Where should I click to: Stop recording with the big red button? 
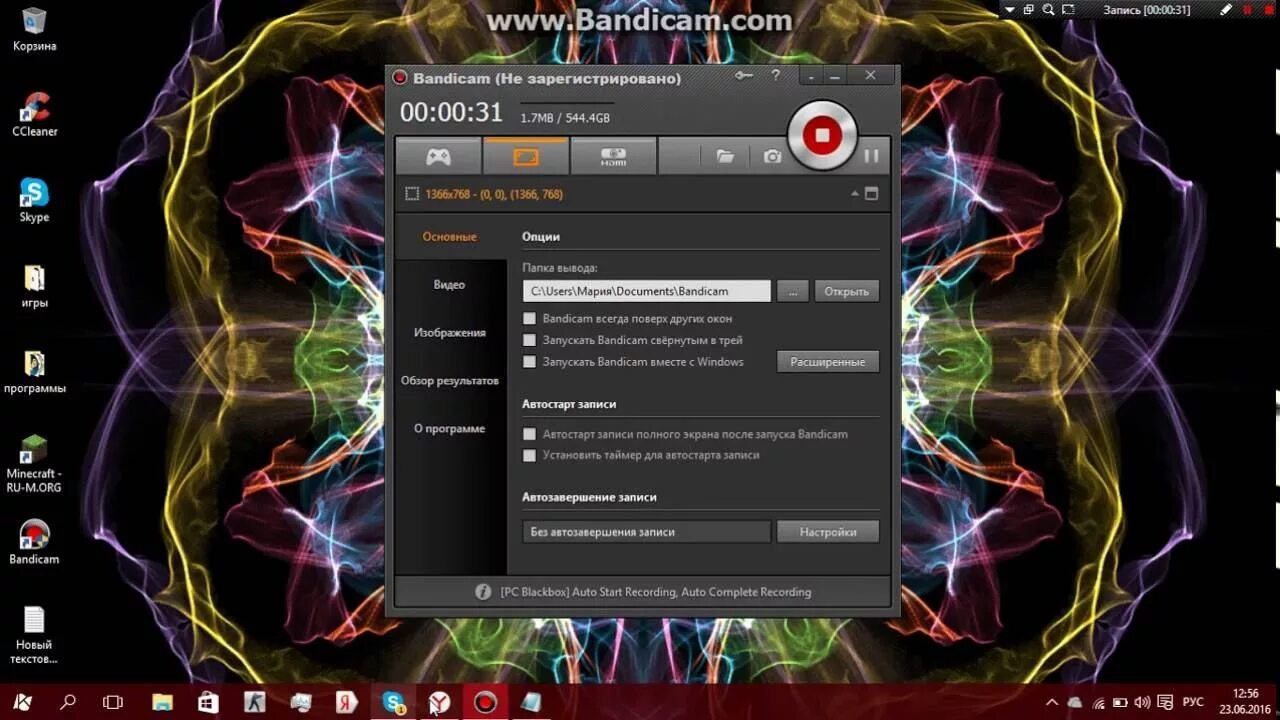pyautogui.click(x=822, y=134)
